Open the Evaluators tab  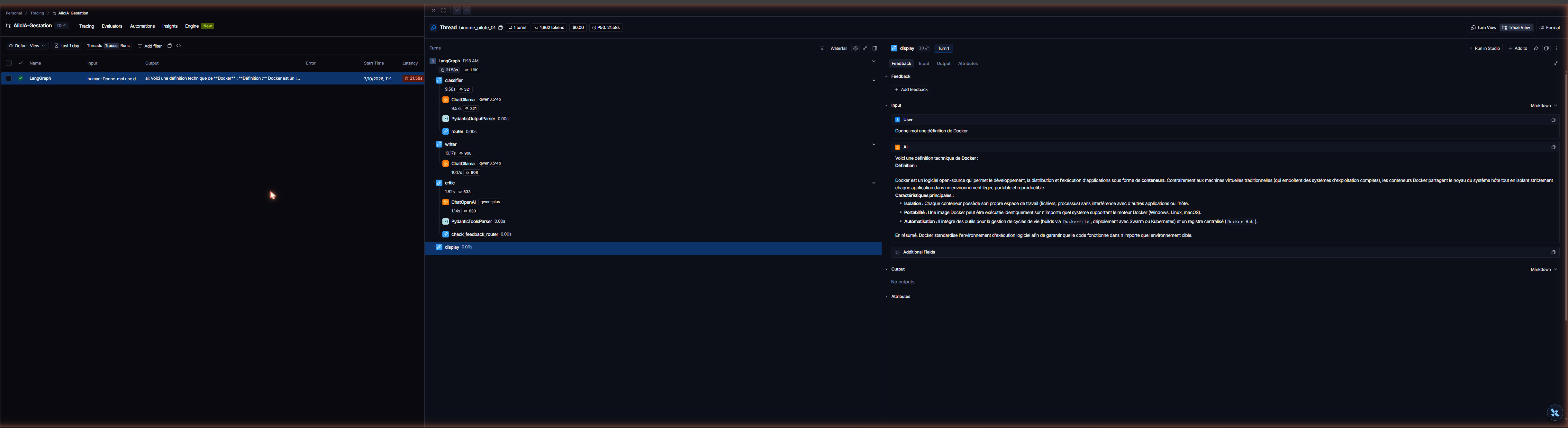(x=112, y=26)
